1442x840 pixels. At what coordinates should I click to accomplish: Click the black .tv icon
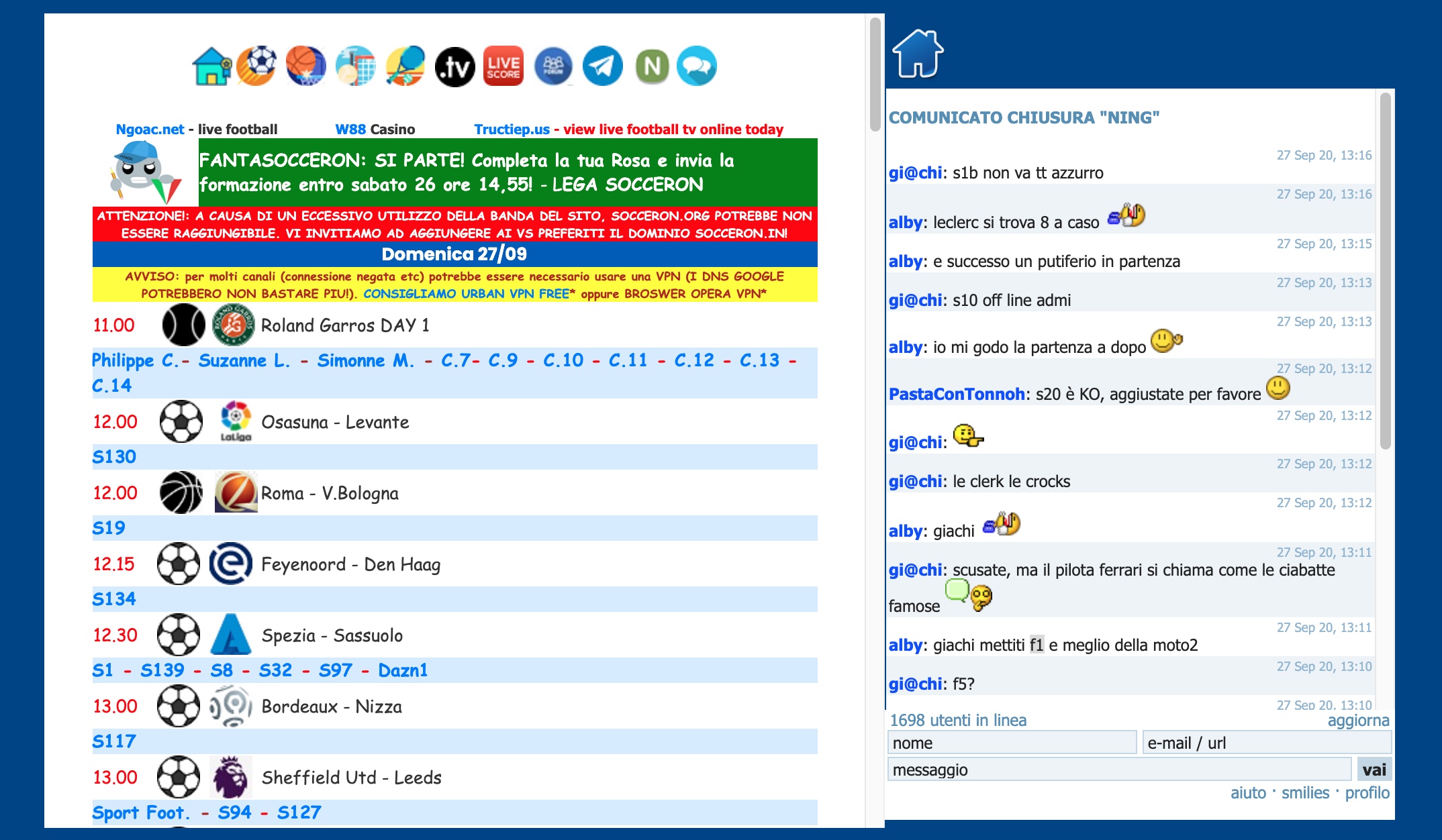point(454,67)
